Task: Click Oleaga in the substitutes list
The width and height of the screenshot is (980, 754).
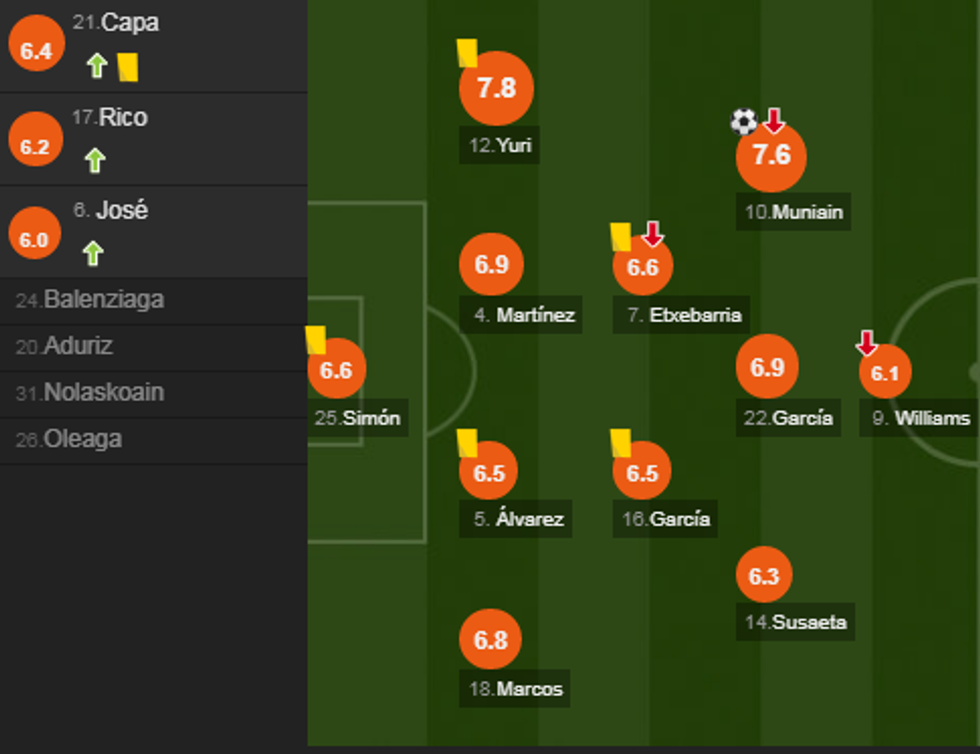Action: coord(82,439)
